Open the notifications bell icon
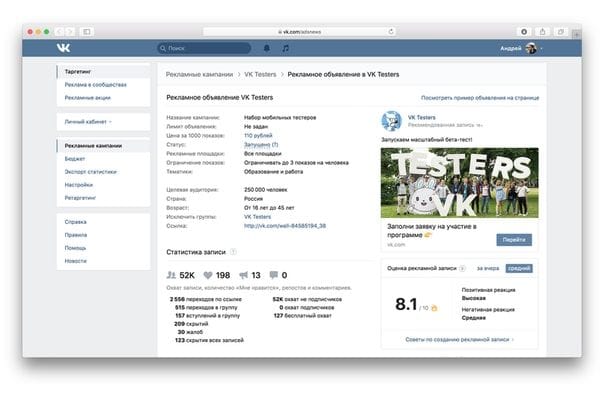Viewport: 604px width, 396px height. pos(267,48)
